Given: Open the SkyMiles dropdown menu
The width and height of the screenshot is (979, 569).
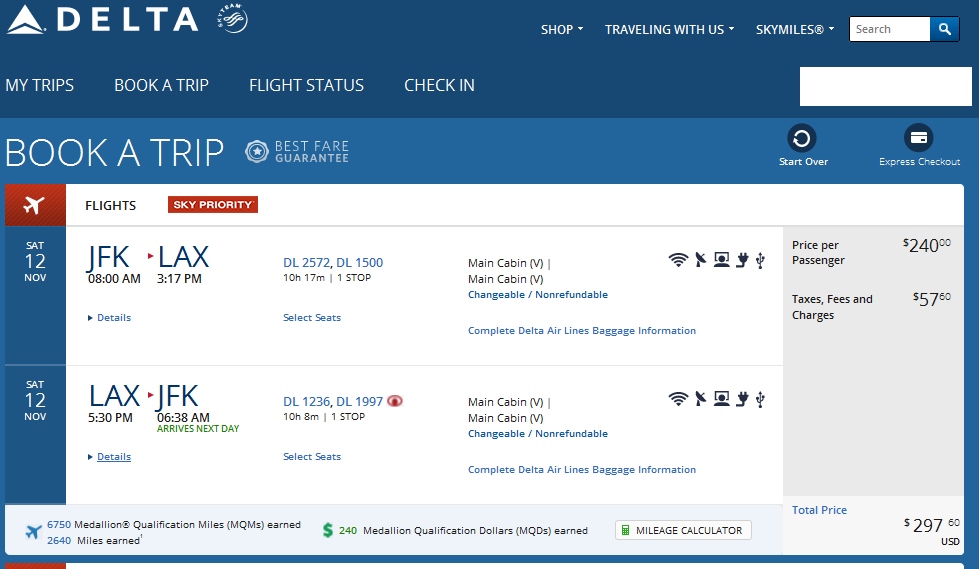Looking at the screenshot, I should tap(794, 30).
